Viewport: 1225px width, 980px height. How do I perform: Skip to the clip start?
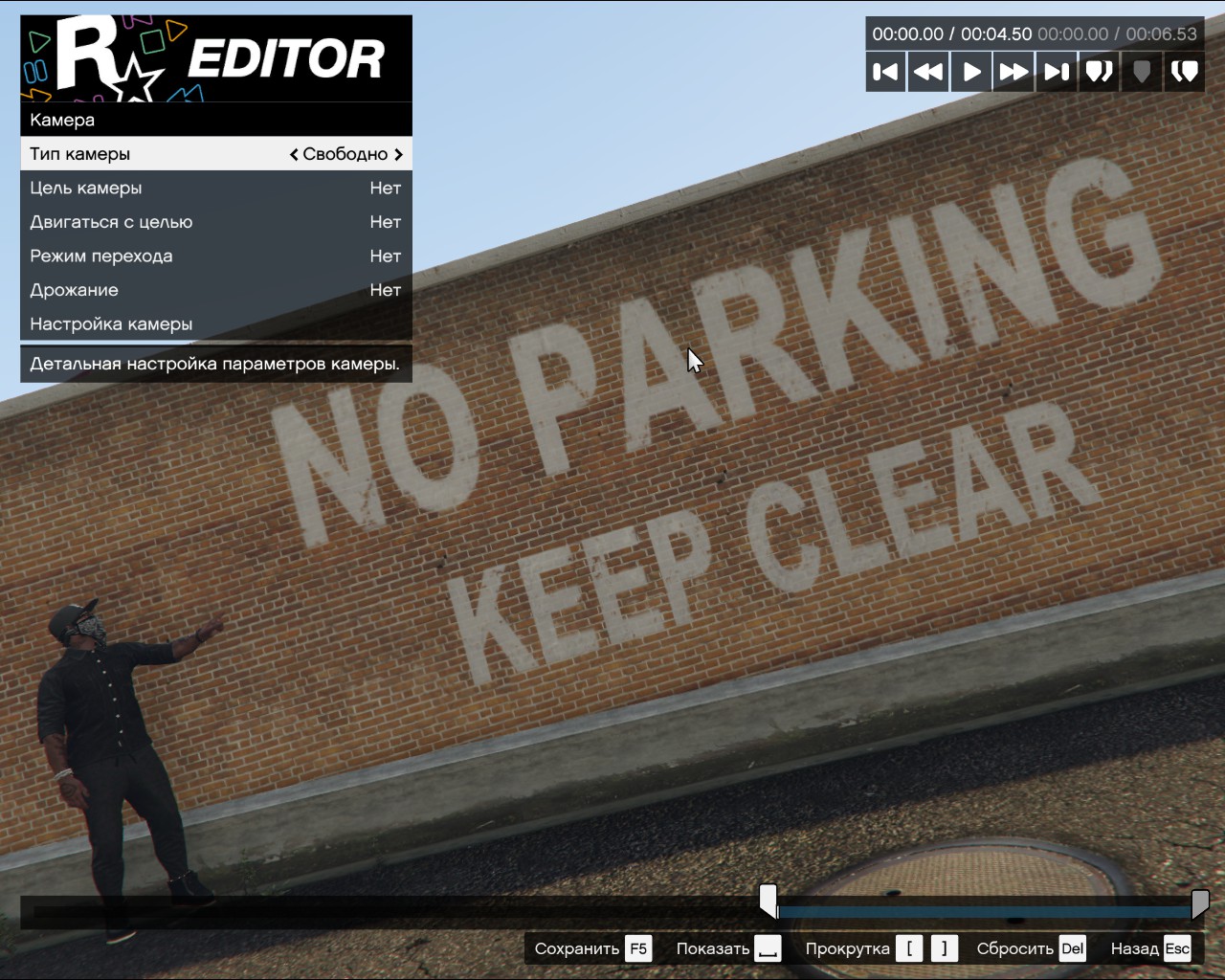pos(886,72)
